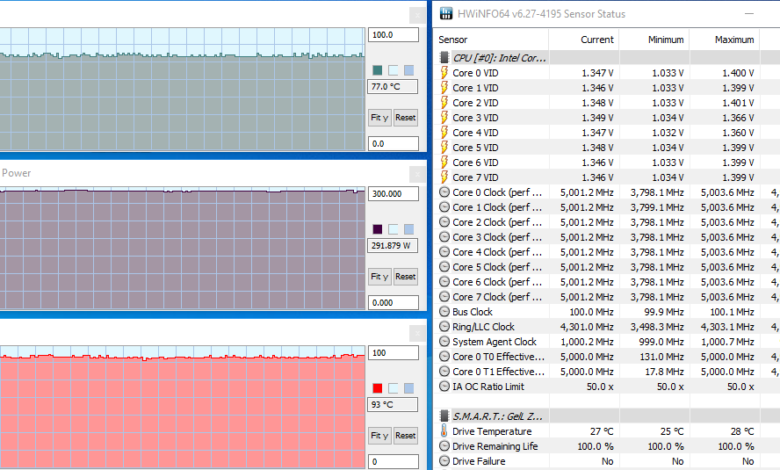Click the red graph maximum field showing 100
The width and height of the screenshot is (780, 470).
pos(393,353)
